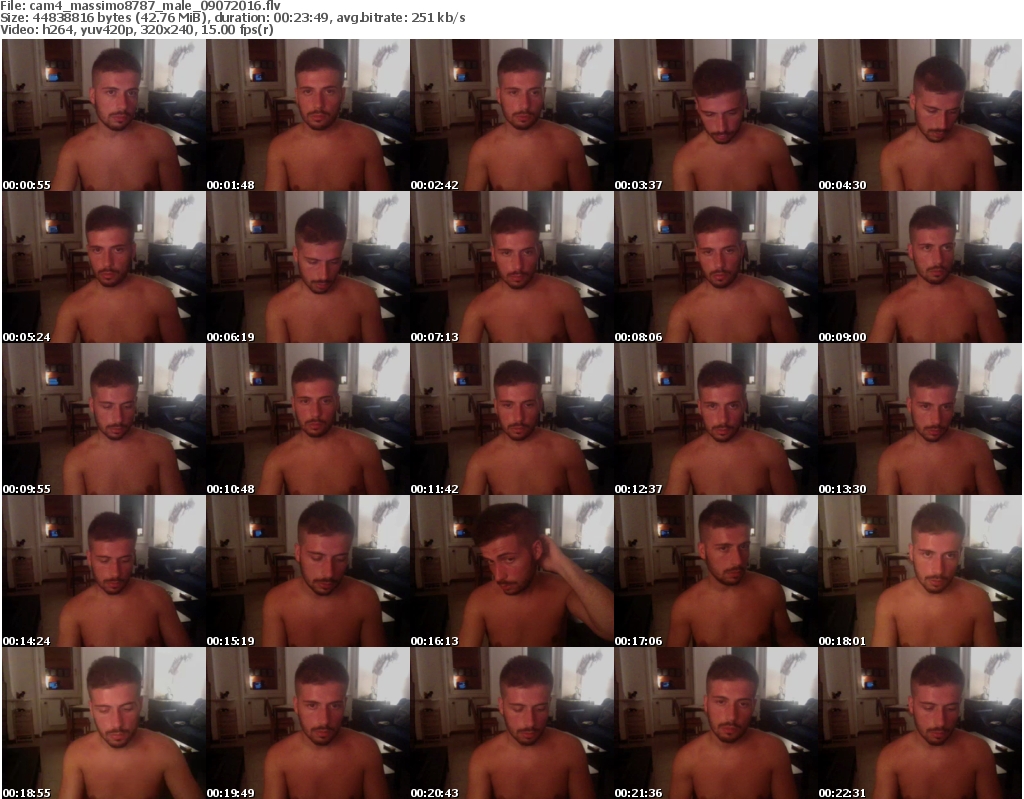Select the thumbnail at timestamp 00:18:01

(x=920, y=571)
